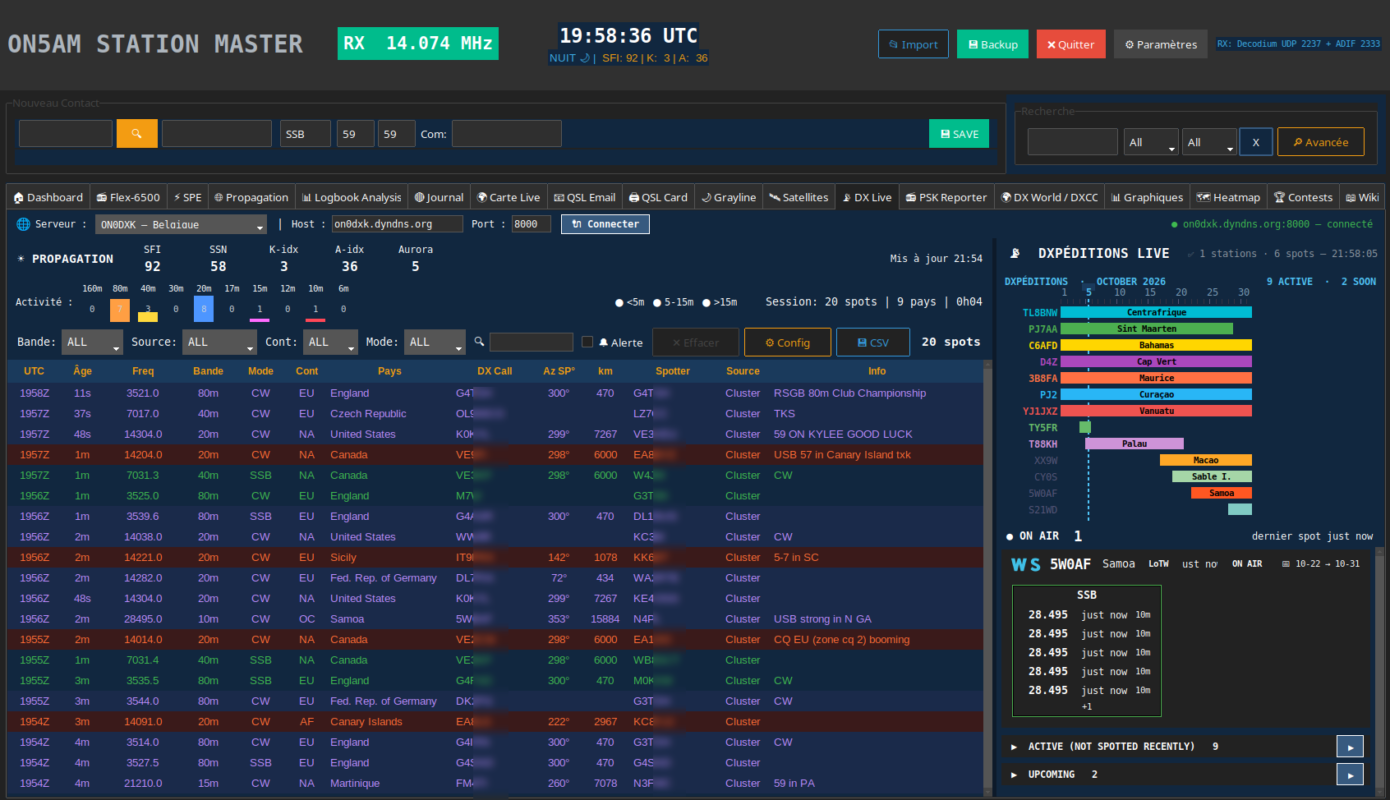The image size is (1390, 800).
Task: Enable the Alerte checkbox
Action: pyautogui.click(x=588, y=342)
